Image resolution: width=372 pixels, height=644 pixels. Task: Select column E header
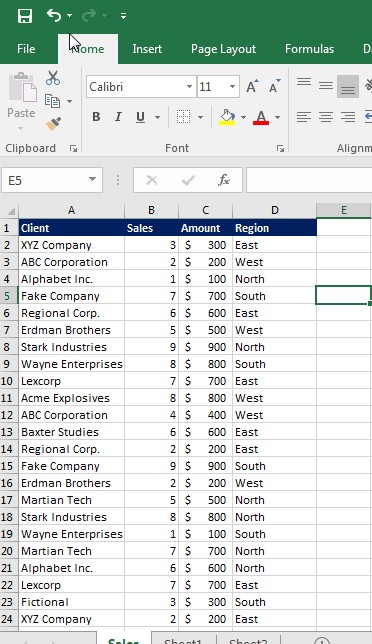tap(344, 210)
